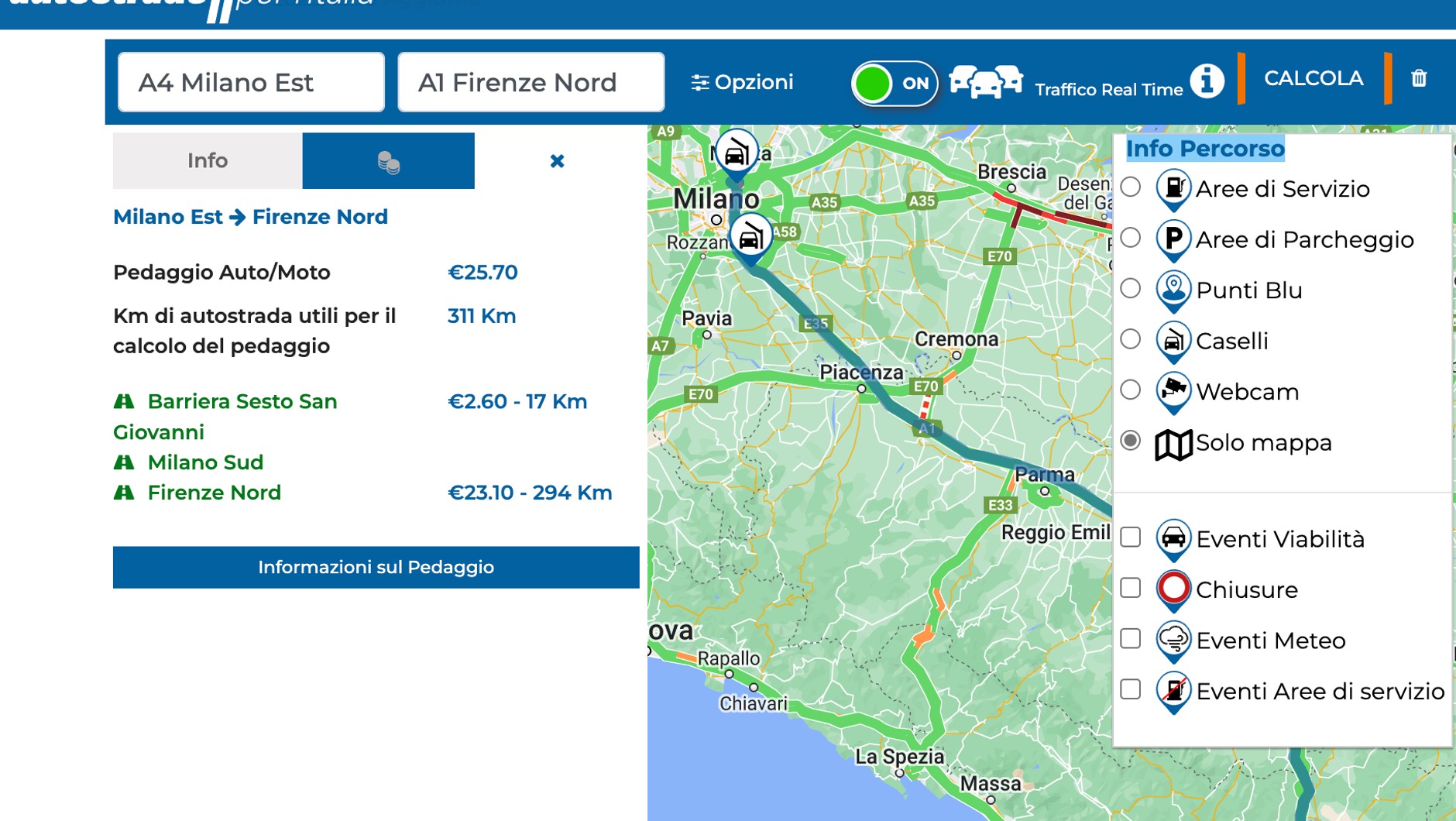Click the Eventi Meteo weather icon
The image size is (1456, 821).
[1173, 641]
